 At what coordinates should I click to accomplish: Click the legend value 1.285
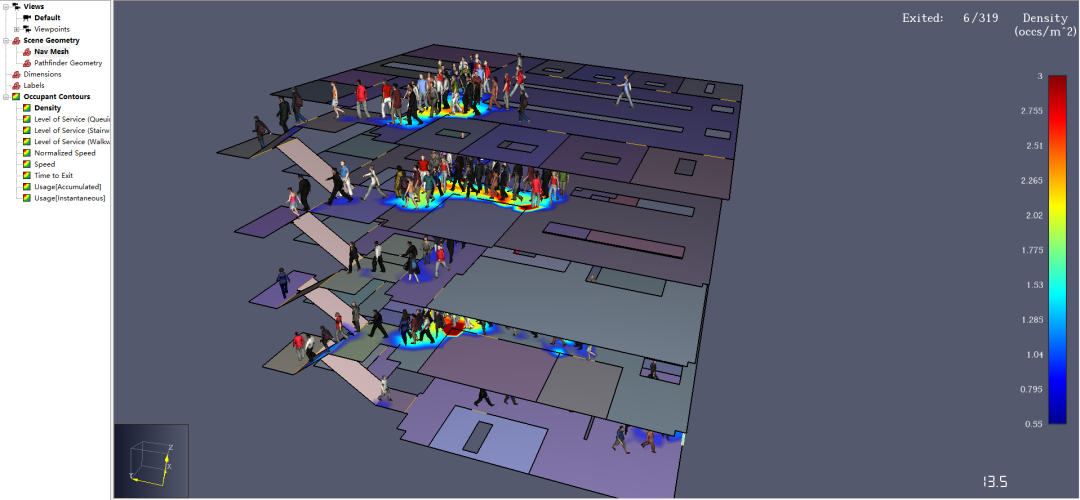click(x=1031, y=320)
